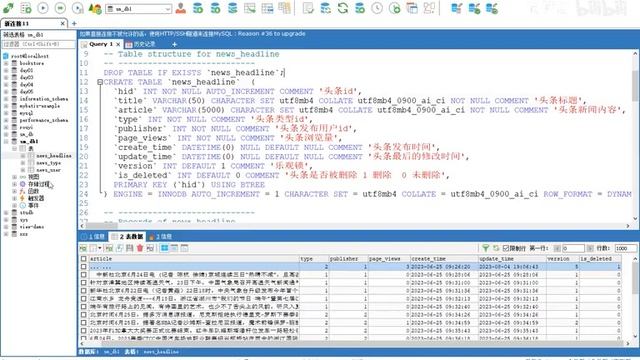Sort by the create_time column header
The image size is (640, 360).
pos(444,259)
